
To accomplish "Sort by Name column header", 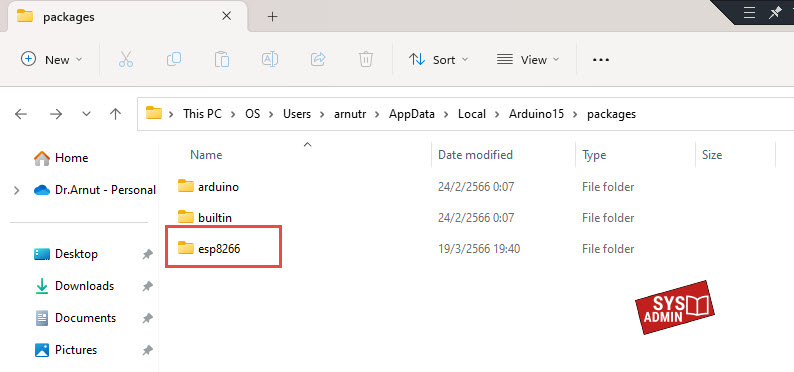I will [x=206, y=155].
